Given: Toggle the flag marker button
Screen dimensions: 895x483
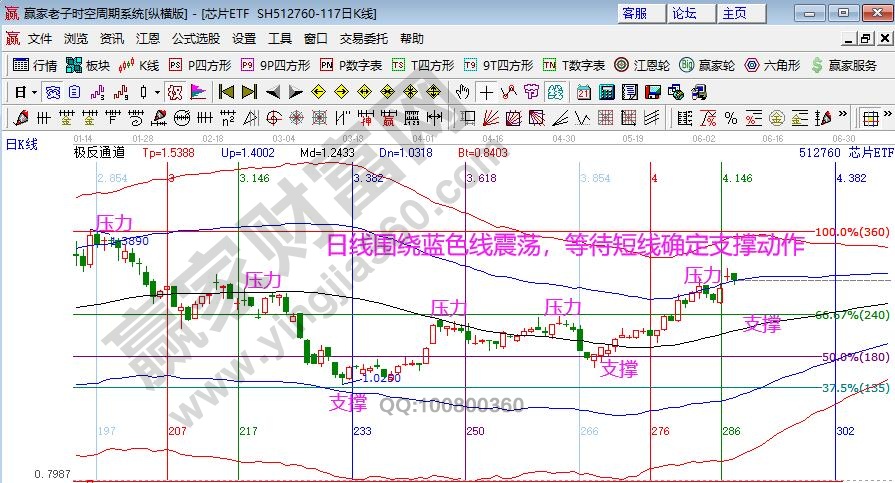Looking at the screenshot, I should point(198,92).
